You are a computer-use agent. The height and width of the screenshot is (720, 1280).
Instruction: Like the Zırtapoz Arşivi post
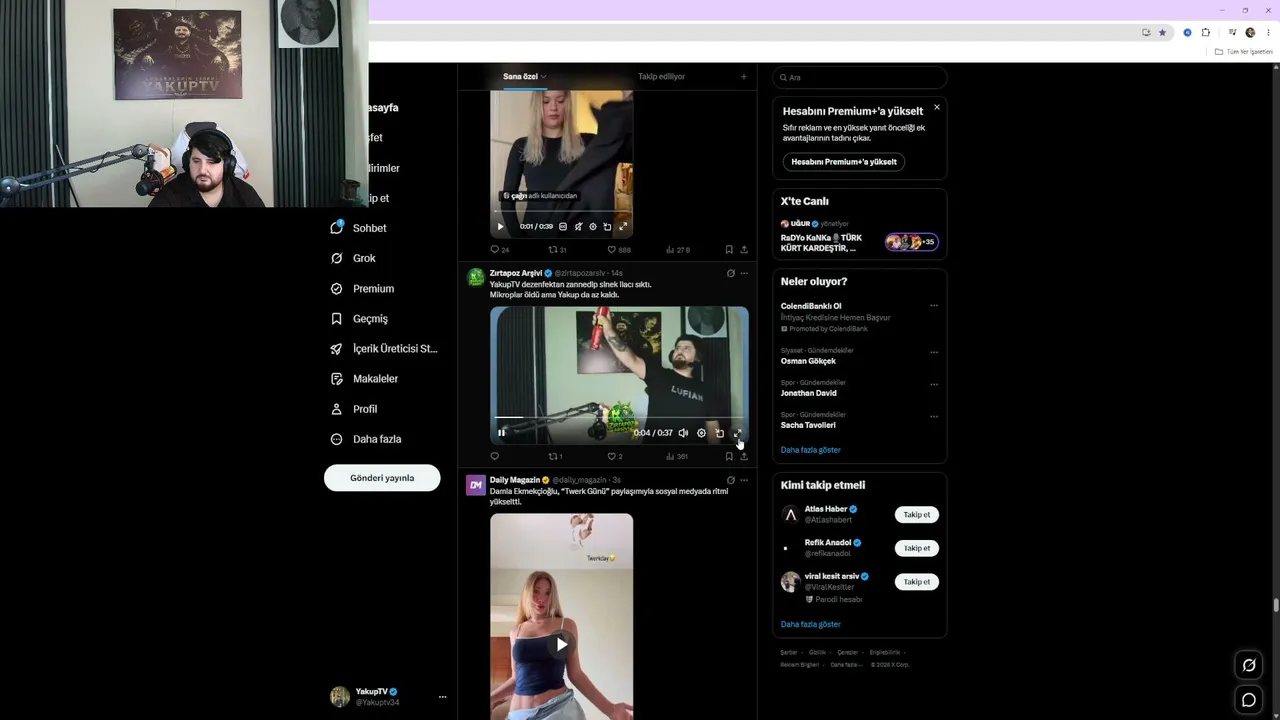point(615,456)
